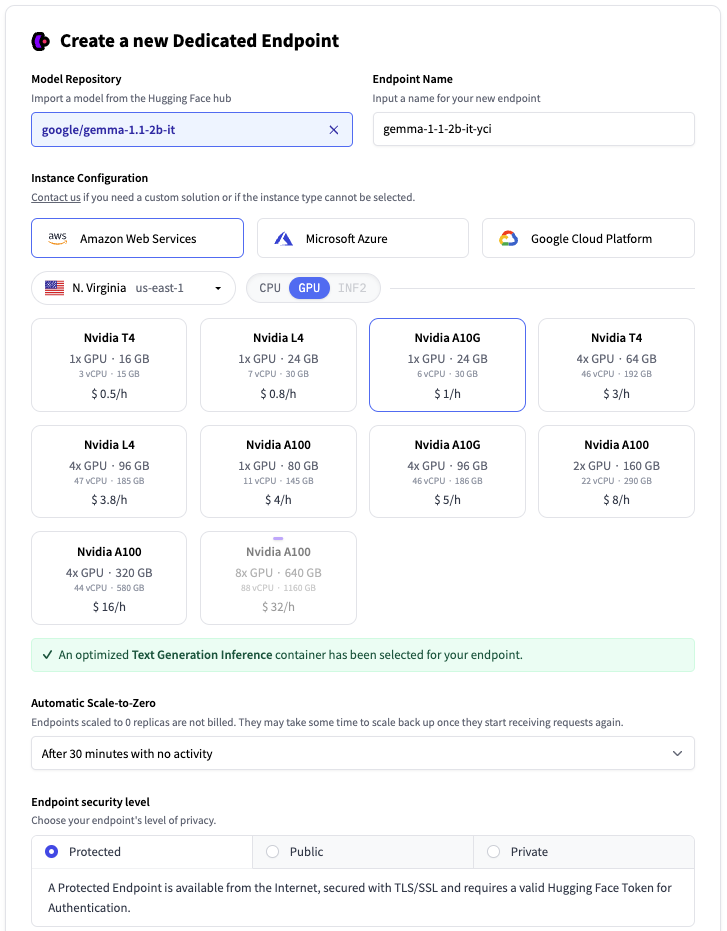Choose the Nvidia L4 1x GPU 24 GB instance
Viewport: 727px width, 931px height.
pos(277,365)
